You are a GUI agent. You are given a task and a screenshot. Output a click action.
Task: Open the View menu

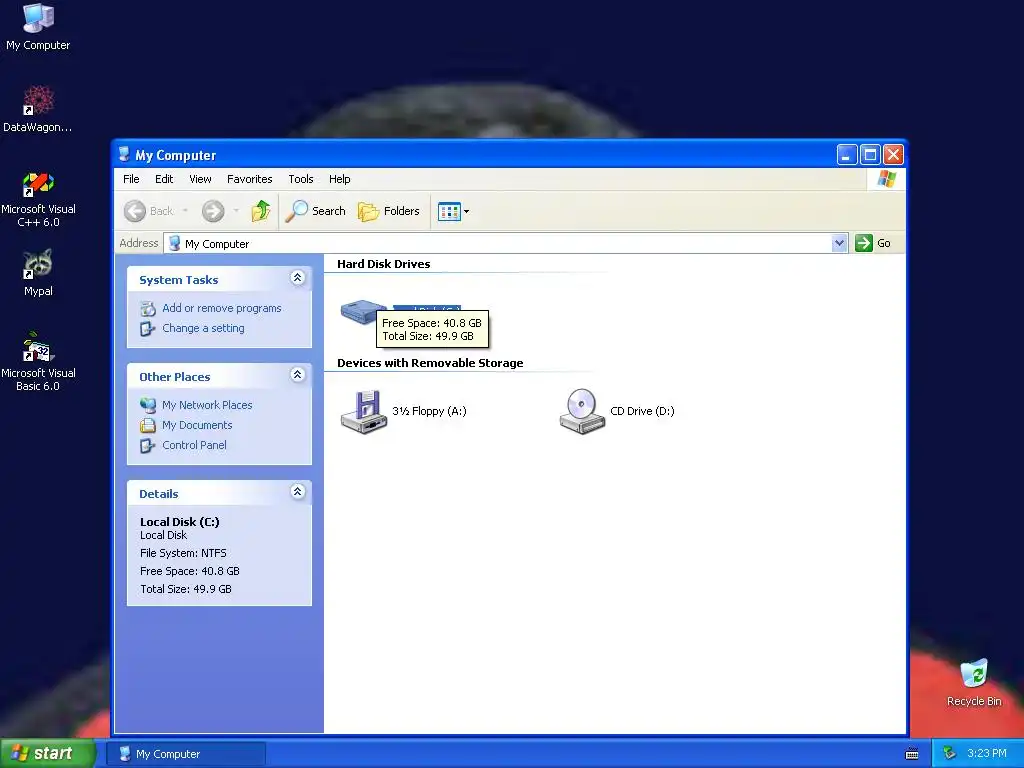coord(200,179)
